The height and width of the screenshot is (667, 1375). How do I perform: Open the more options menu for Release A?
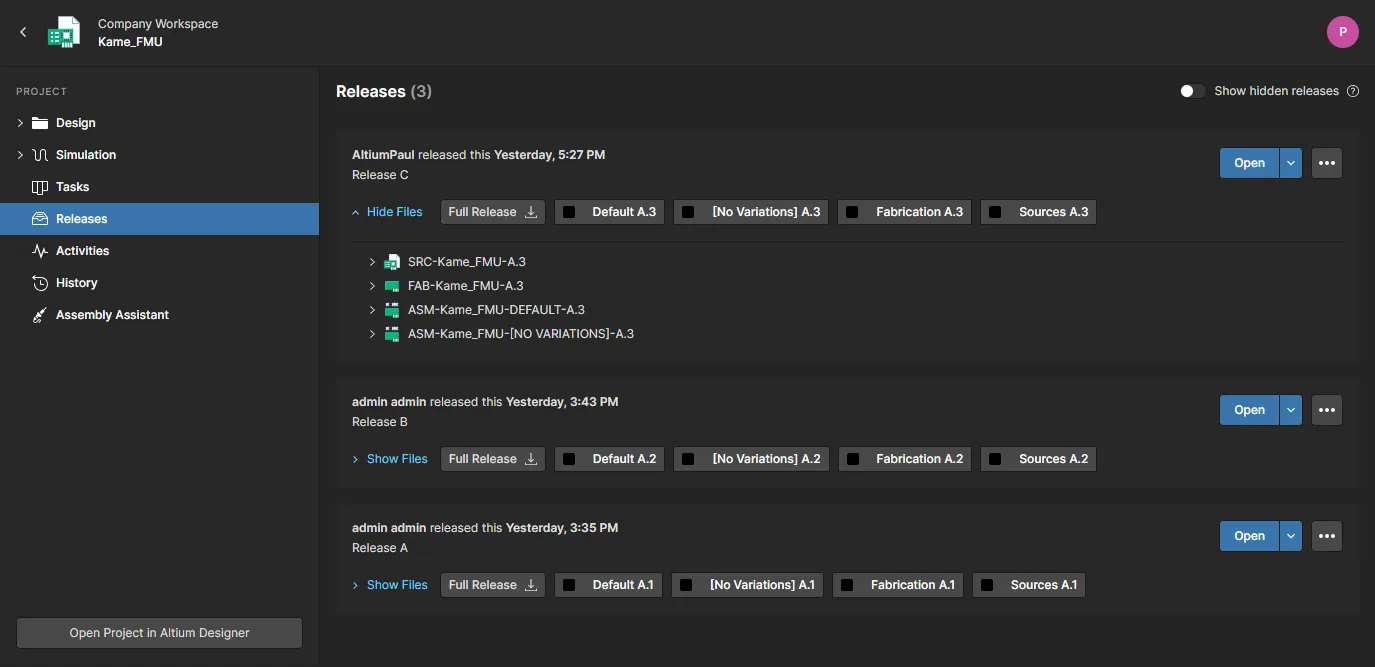[1327, 536]
